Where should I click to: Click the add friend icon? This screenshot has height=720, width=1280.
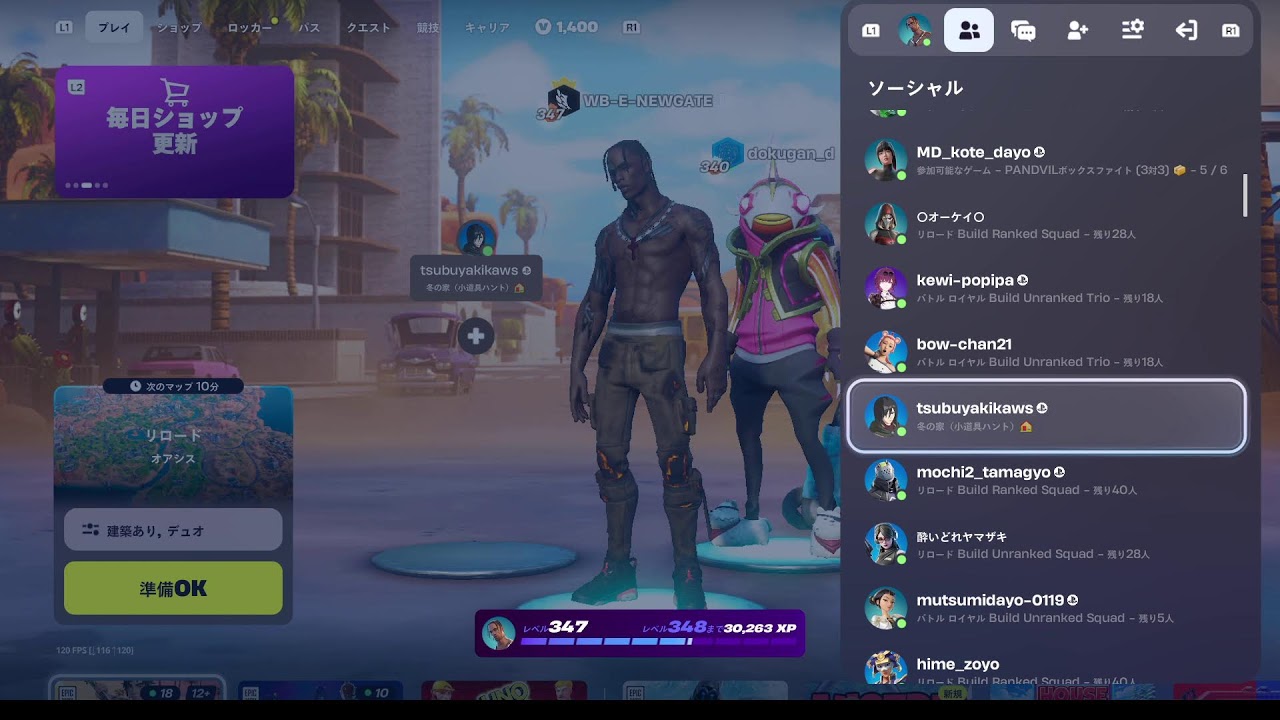click(1077, 31)
